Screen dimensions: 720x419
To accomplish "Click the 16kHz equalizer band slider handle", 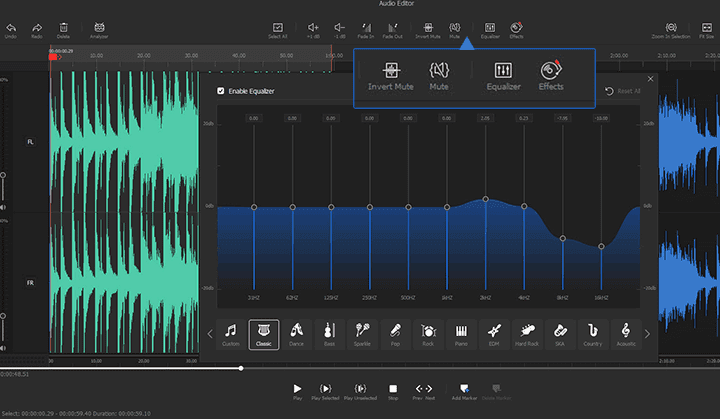I will (x=601, y=246).
